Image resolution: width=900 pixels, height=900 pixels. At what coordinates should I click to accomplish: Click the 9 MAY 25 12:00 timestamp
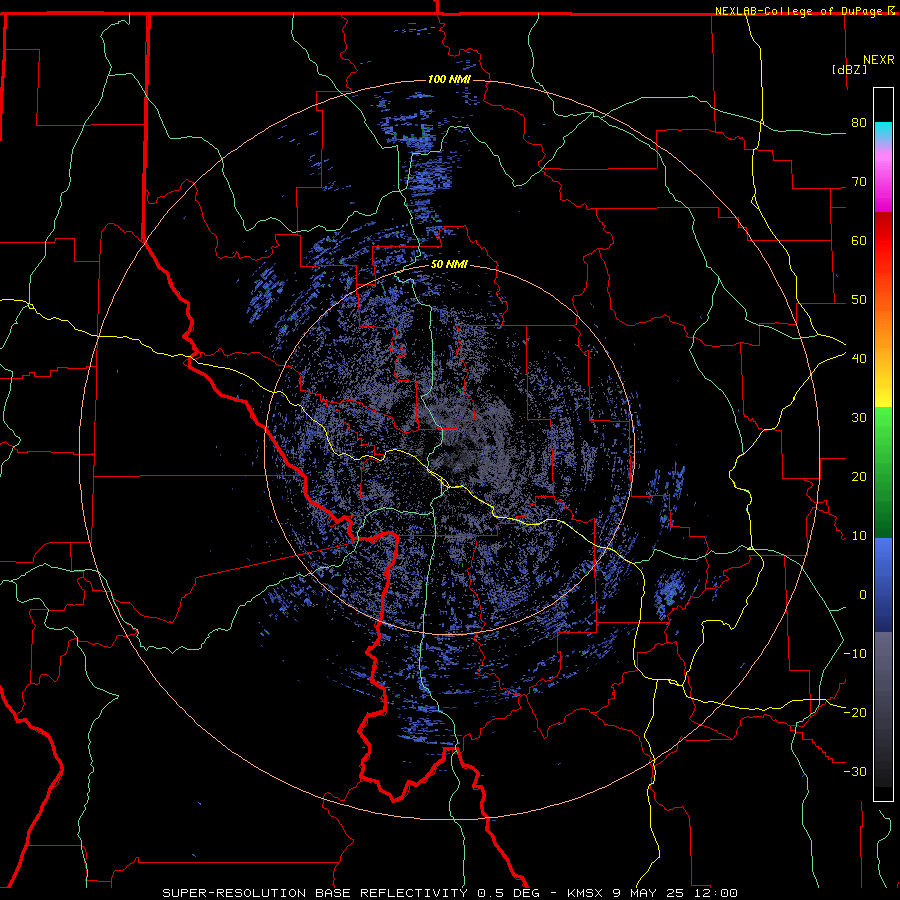[x=675, y=893]
